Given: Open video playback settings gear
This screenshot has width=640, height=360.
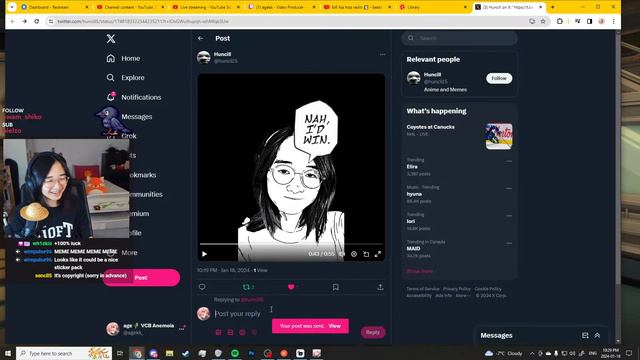Looking at the screenshot, I should tap(354, 254).
